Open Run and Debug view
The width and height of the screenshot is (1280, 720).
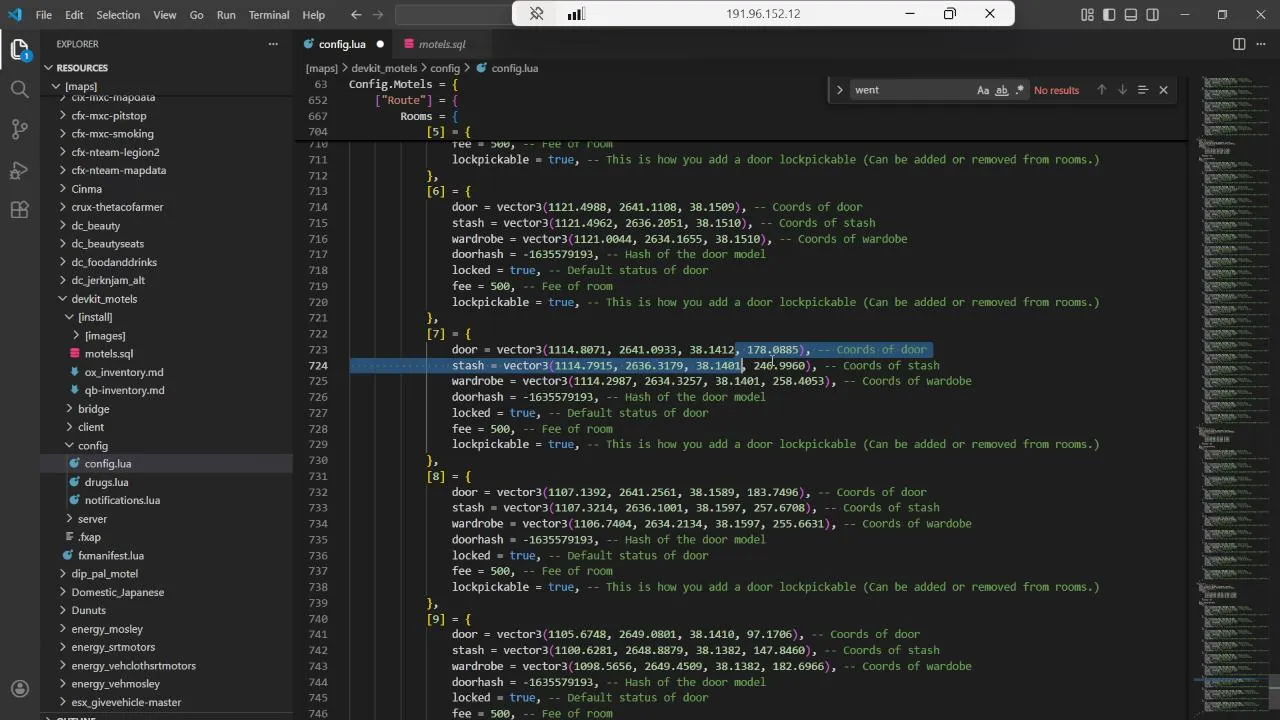[x=20, y=169]
